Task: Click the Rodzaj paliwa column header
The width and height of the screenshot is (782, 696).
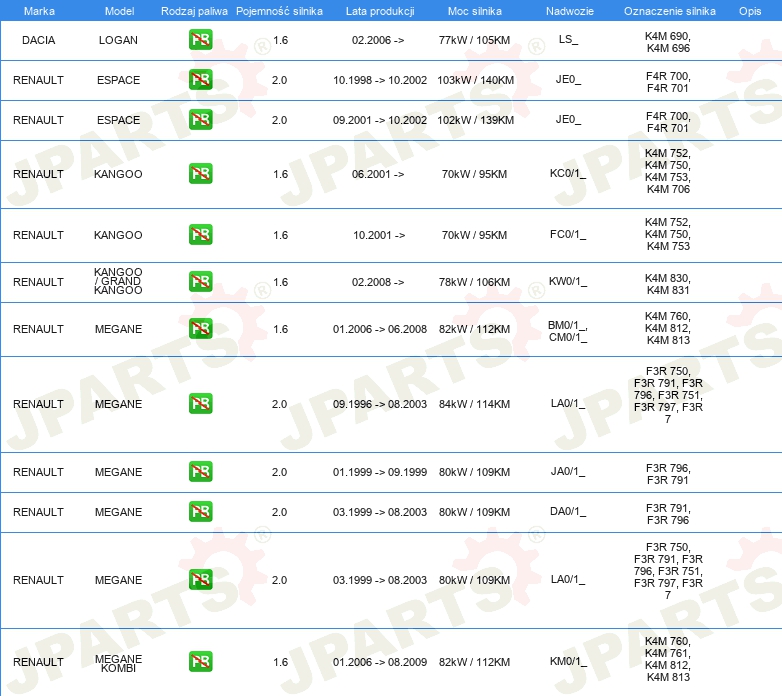Action: pyautogui.click(x=194, y=11)
